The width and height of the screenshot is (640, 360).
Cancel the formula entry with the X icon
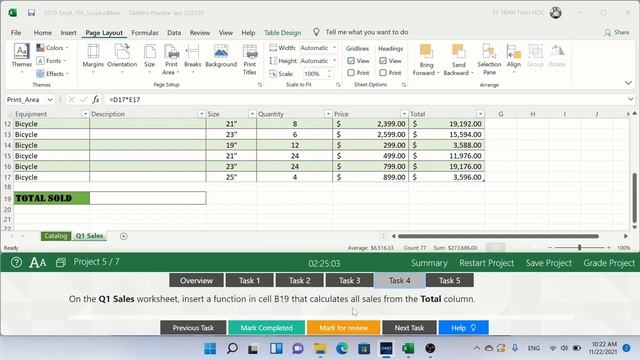pos(71,99)
